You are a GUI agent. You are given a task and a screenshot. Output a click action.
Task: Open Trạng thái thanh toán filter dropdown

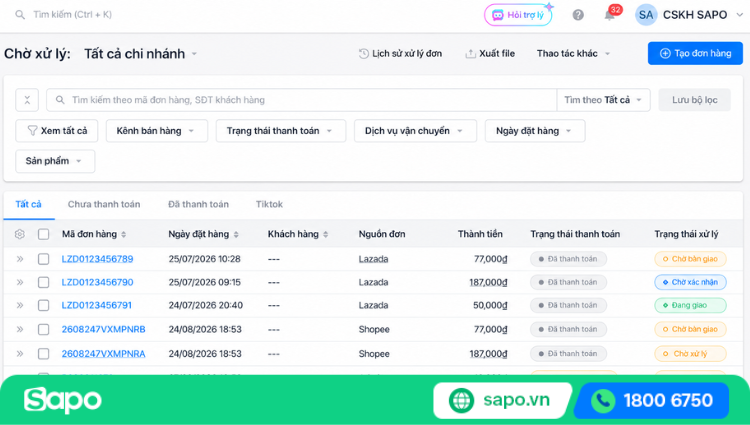click(280, 131)
